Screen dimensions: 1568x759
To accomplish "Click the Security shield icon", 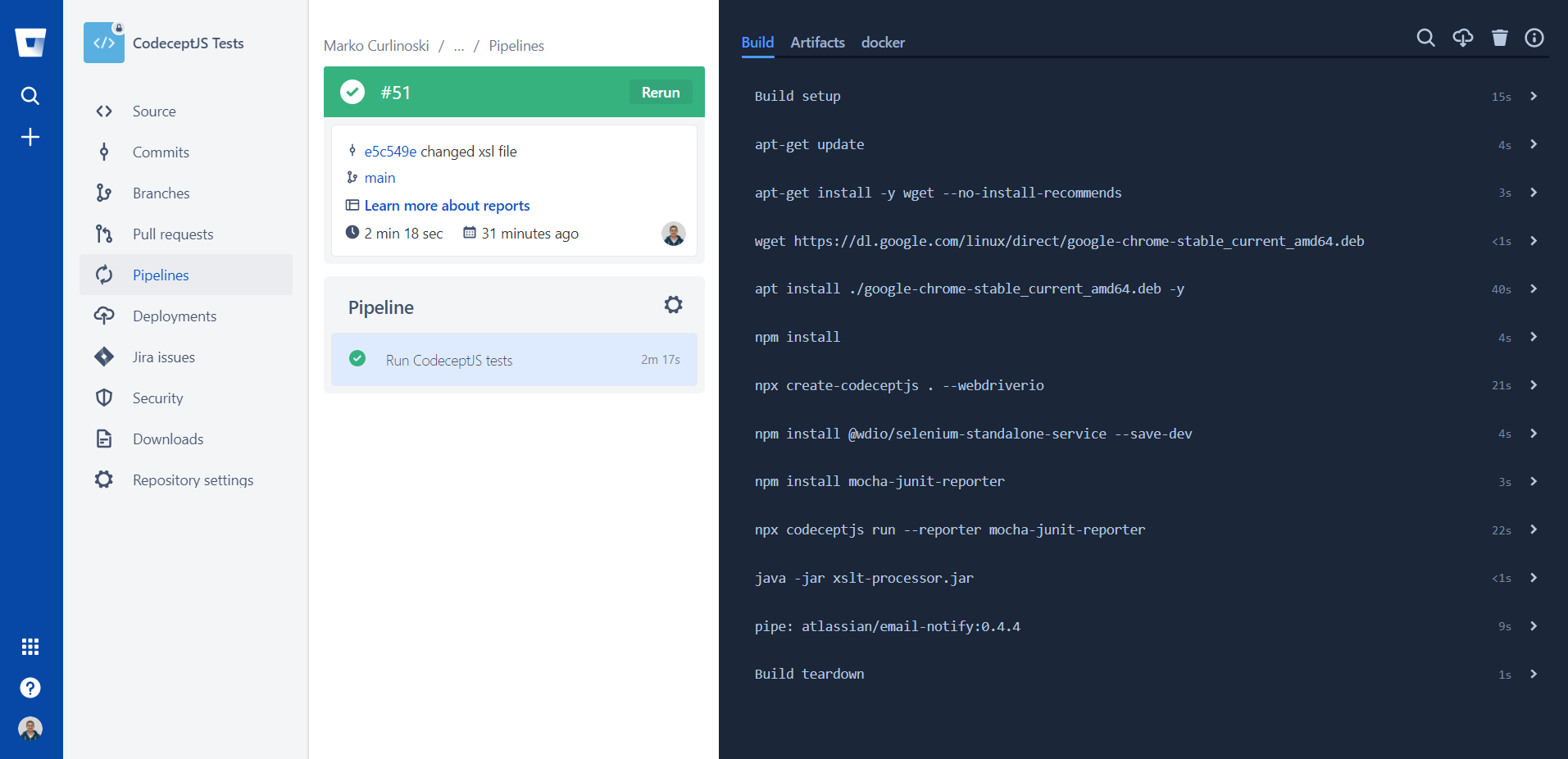I will [104, 398].
